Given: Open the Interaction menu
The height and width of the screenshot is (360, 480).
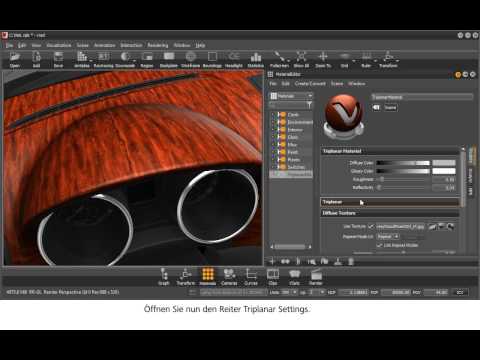Looking at the screenshot, I should (131, 45).
